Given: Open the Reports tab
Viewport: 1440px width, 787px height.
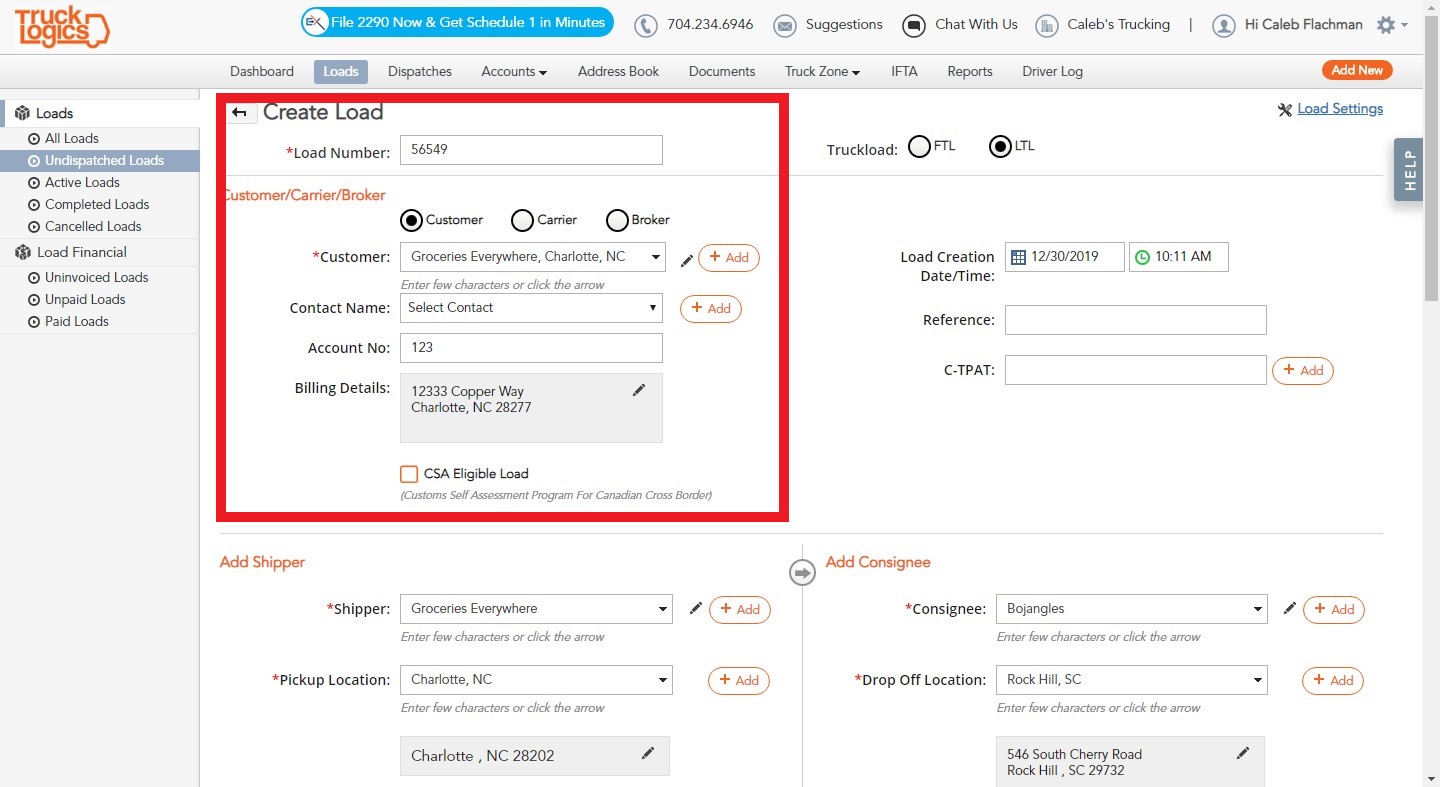Looking at the screenshot, I should (970, 71).
